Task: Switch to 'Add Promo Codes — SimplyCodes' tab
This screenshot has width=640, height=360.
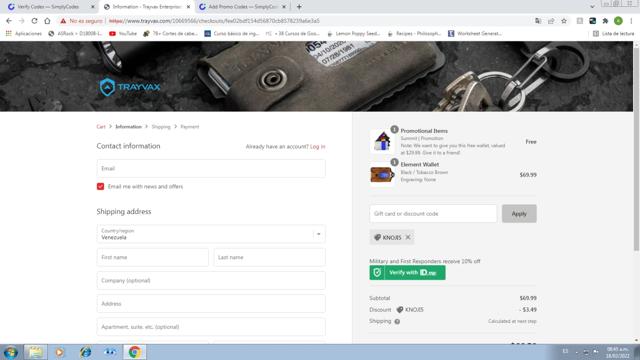Action: pos(242,7)
